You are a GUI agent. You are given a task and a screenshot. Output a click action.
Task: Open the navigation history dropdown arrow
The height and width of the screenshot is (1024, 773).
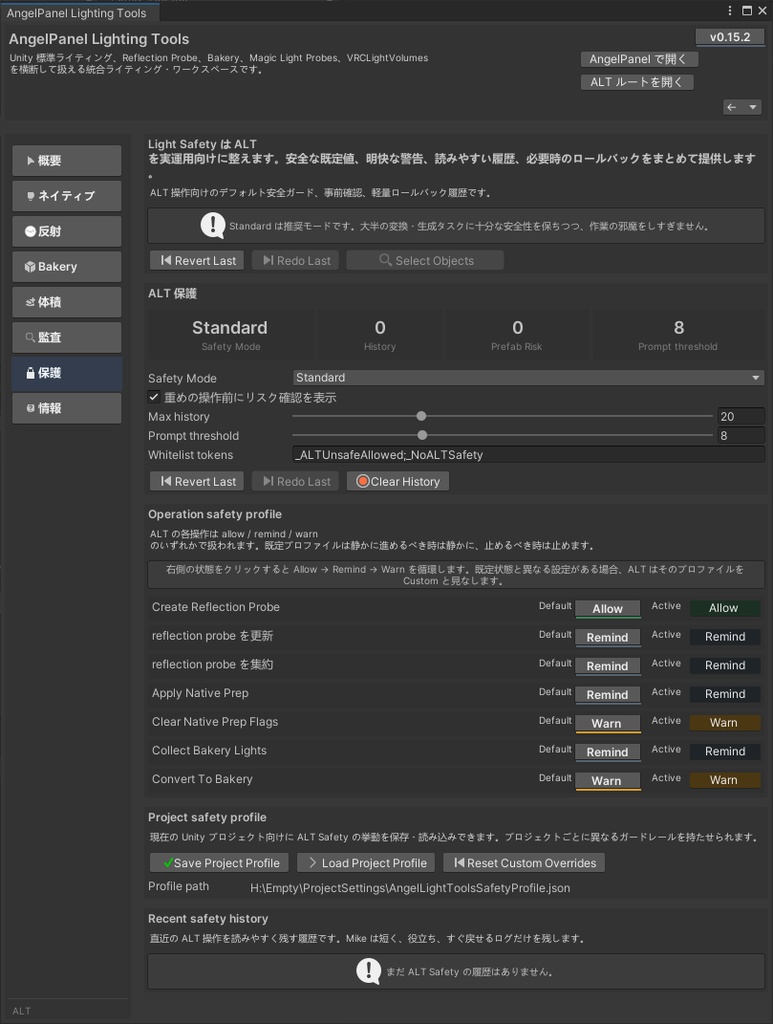tap(752, 107)
